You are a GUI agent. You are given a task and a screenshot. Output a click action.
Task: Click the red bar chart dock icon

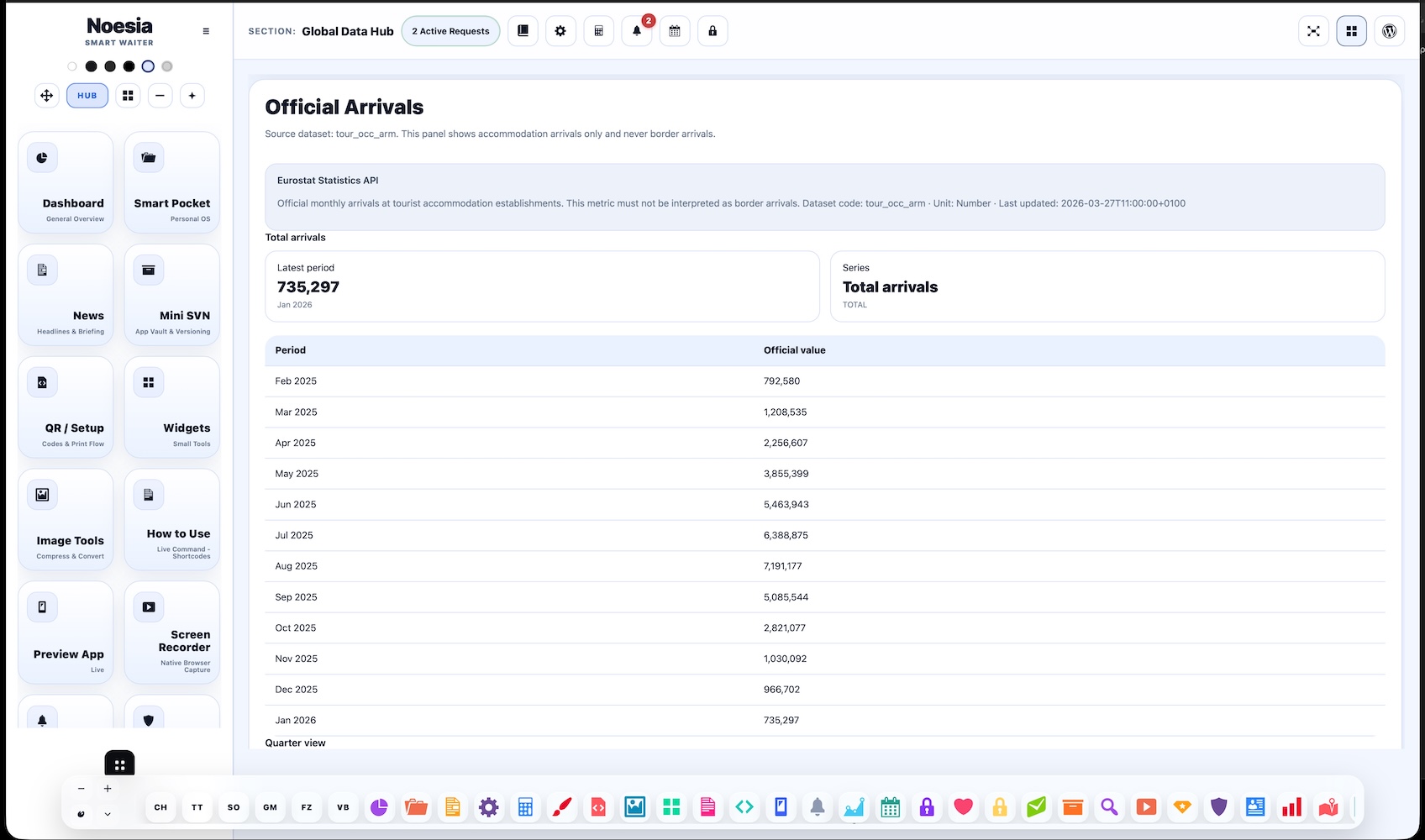point(1291,807)
